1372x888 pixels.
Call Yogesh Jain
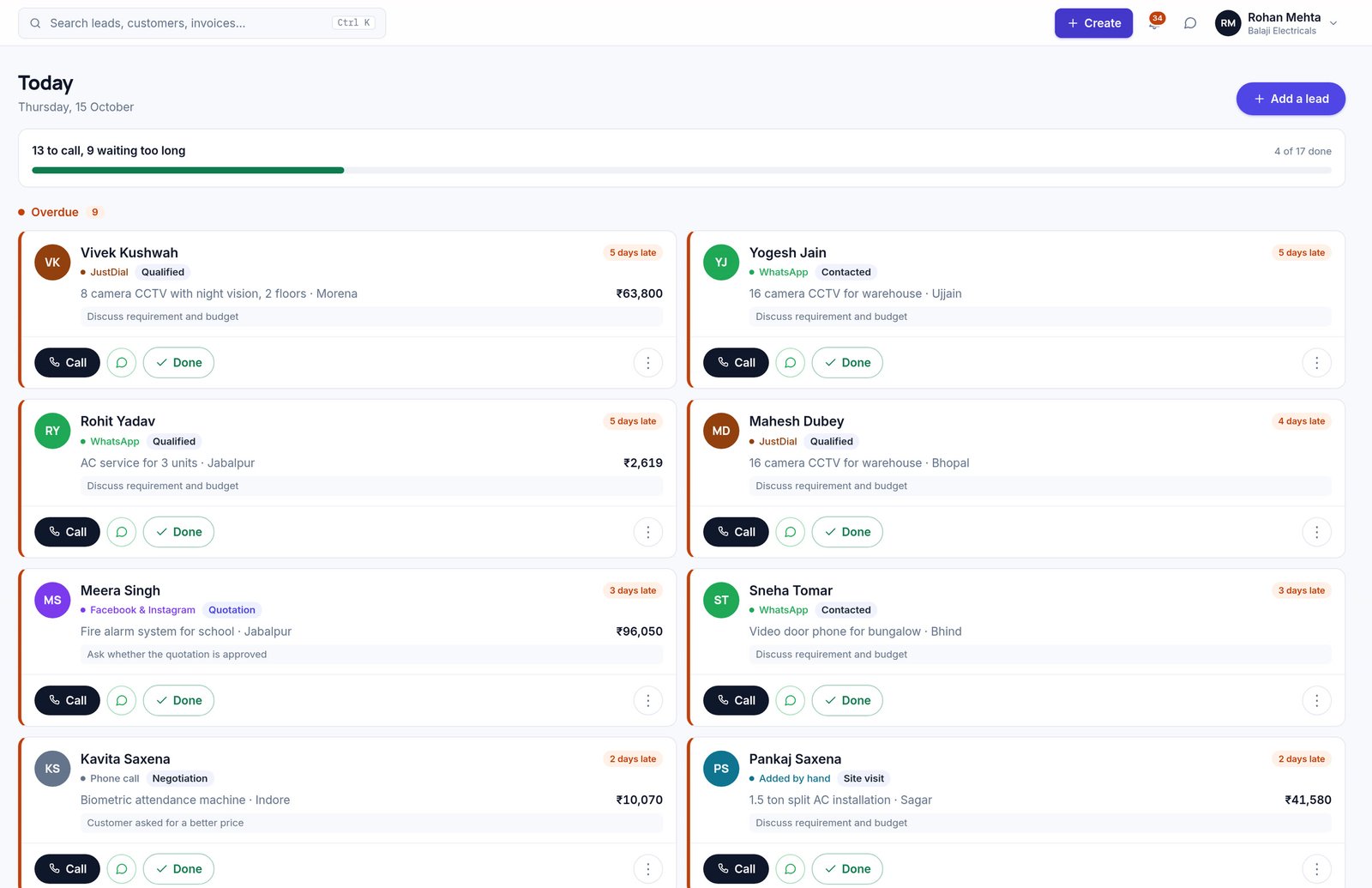(736, 363)
